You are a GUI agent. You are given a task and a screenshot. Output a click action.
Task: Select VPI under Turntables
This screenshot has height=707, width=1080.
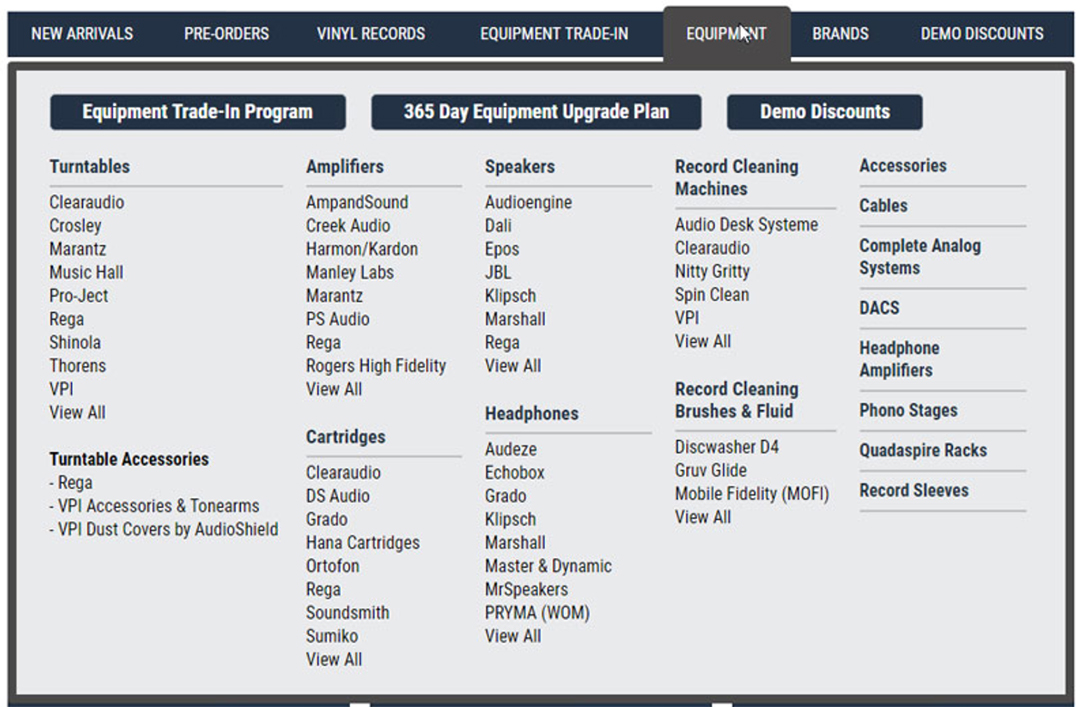coord(61,389)
